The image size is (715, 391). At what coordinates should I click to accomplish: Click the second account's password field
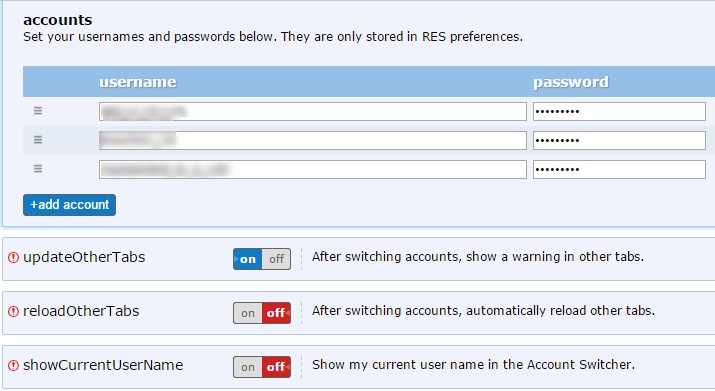tap(619, 141)
